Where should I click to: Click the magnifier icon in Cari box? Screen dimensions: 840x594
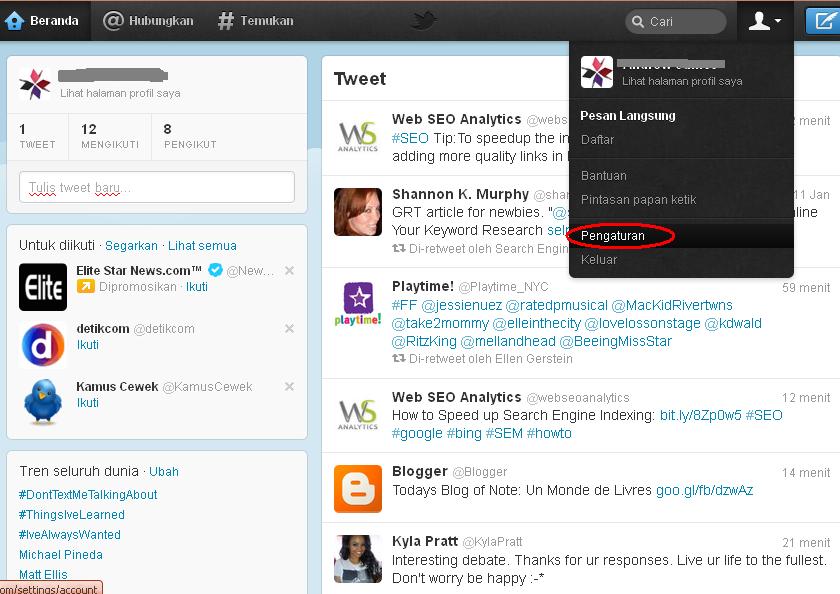coord(637,20)
